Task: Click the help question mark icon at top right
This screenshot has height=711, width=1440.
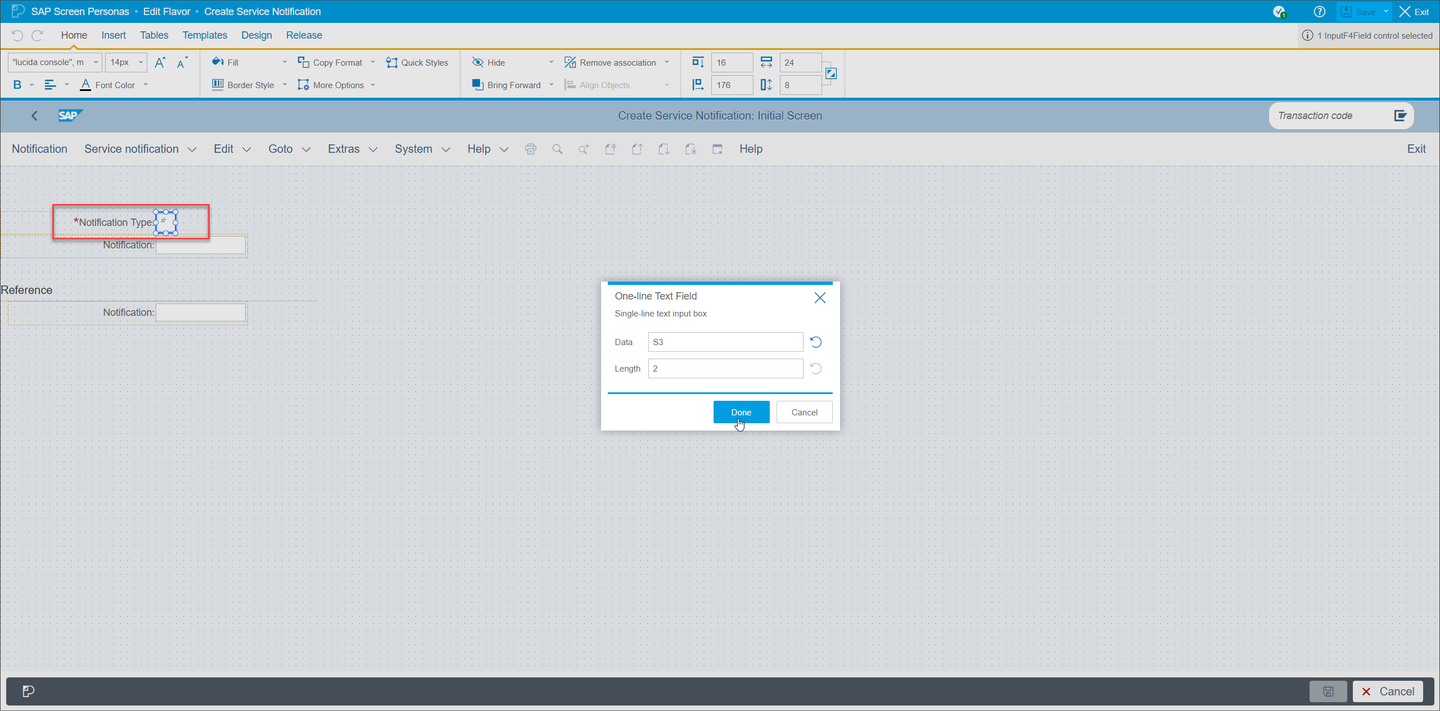Action: point(1320,12)
